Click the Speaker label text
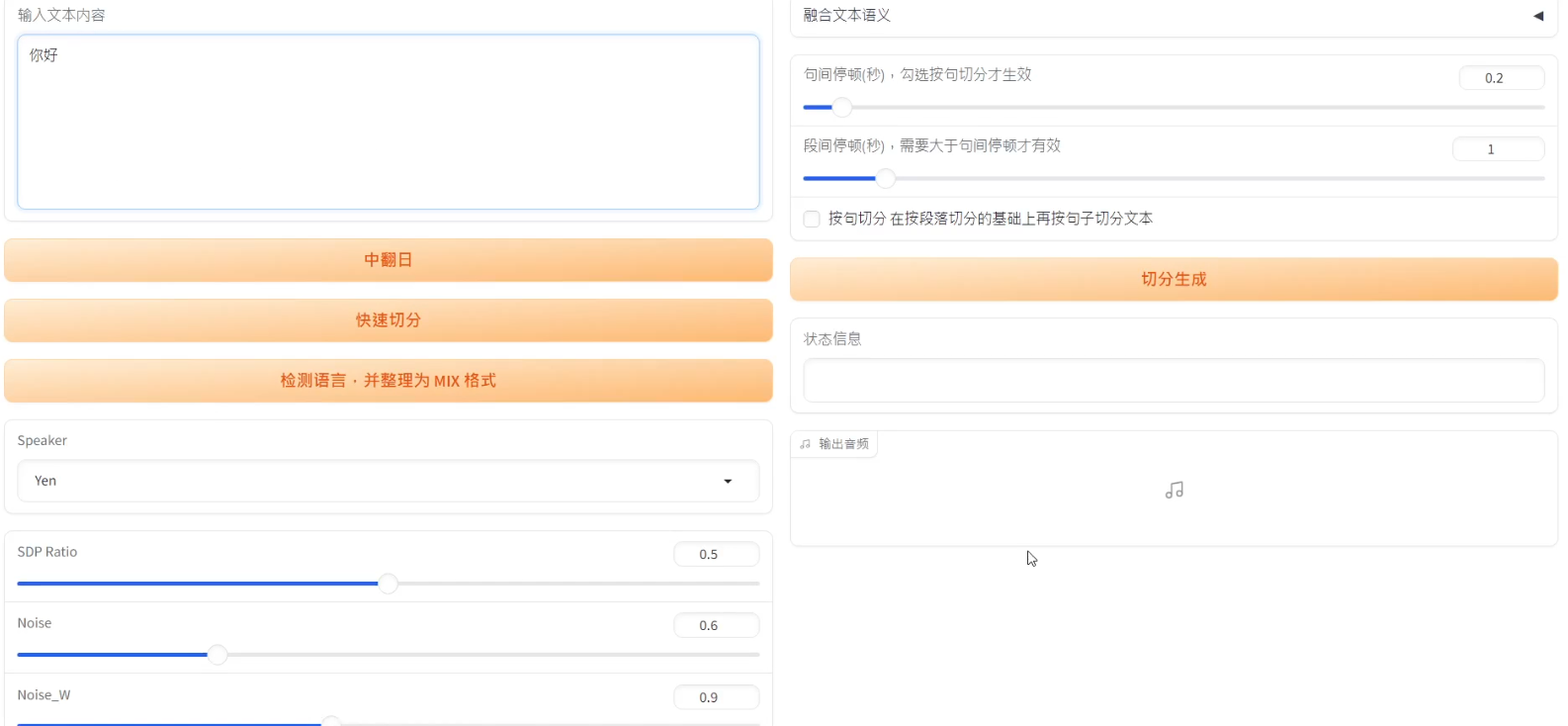Image resolution: width=1568 pixels, height=726 pixels. tap(43, 440)
